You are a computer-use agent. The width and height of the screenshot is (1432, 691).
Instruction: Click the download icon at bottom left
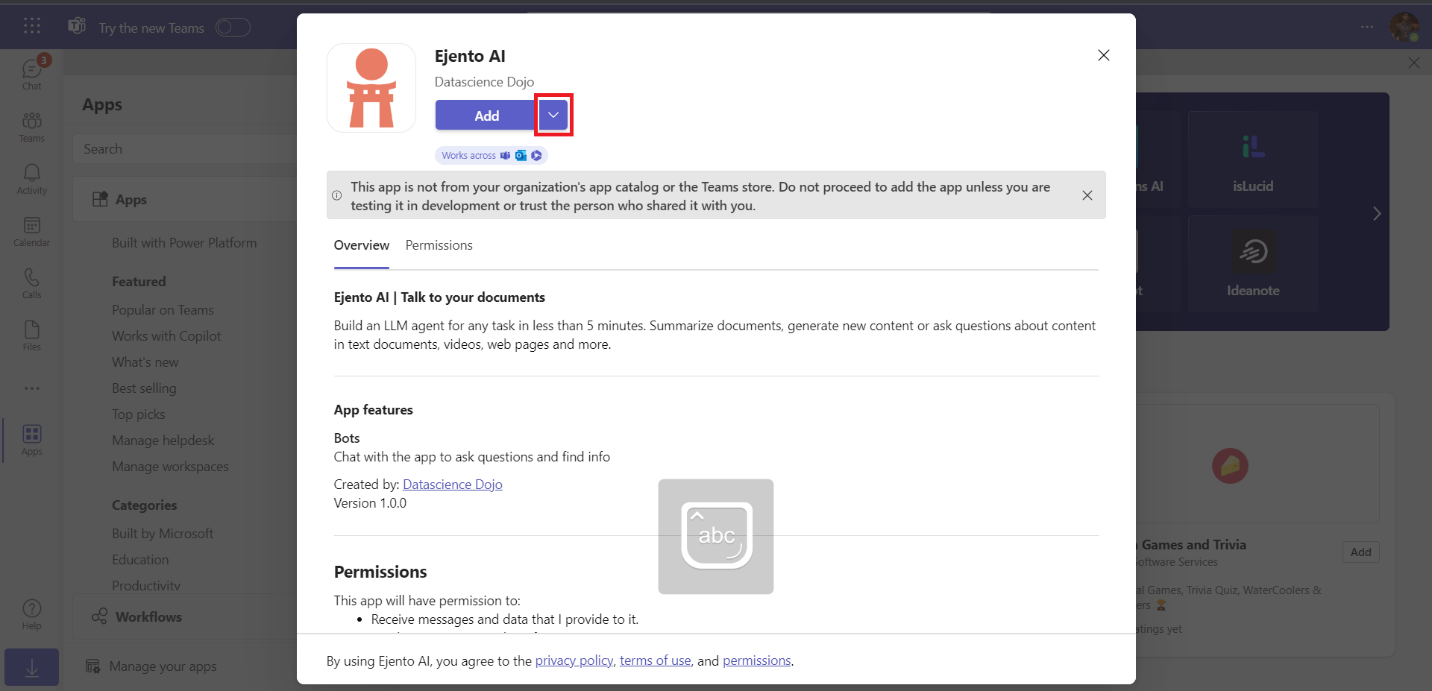click(x=32, y=669)
